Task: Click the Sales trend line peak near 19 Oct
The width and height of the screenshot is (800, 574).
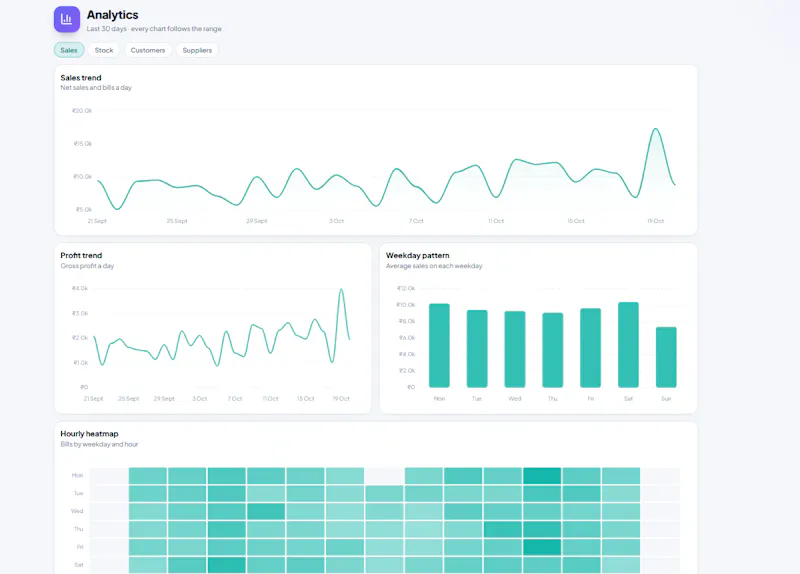Action: coord(656,129)
